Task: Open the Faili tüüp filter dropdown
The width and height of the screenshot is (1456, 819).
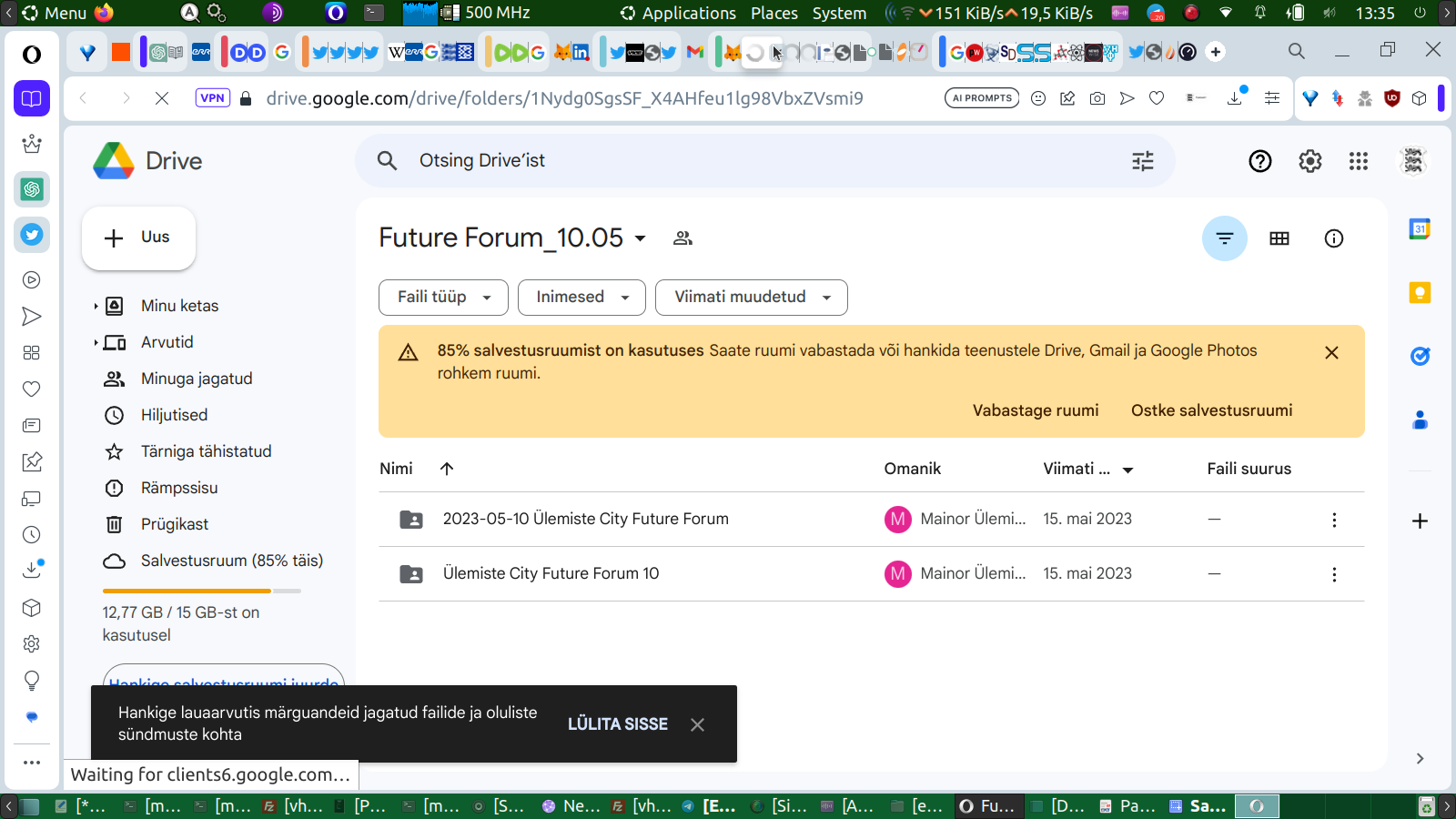Action: point(443,298)
